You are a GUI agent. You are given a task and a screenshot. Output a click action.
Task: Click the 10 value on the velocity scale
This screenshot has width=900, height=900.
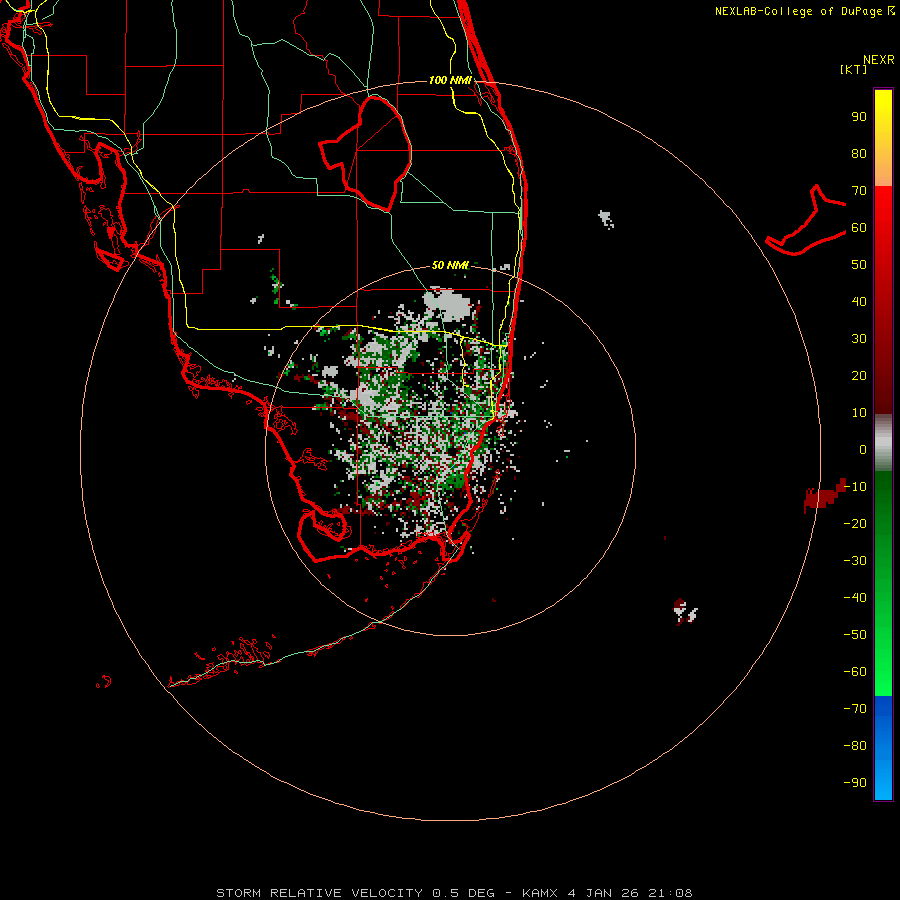point(859,413)
